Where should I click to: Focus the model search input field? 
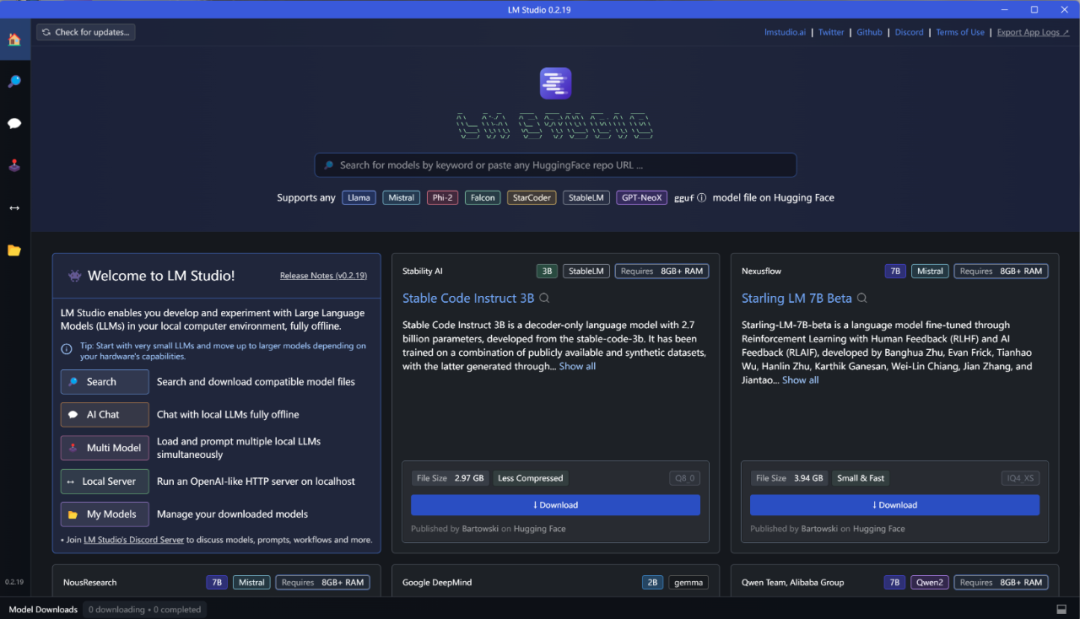(555, 165)
